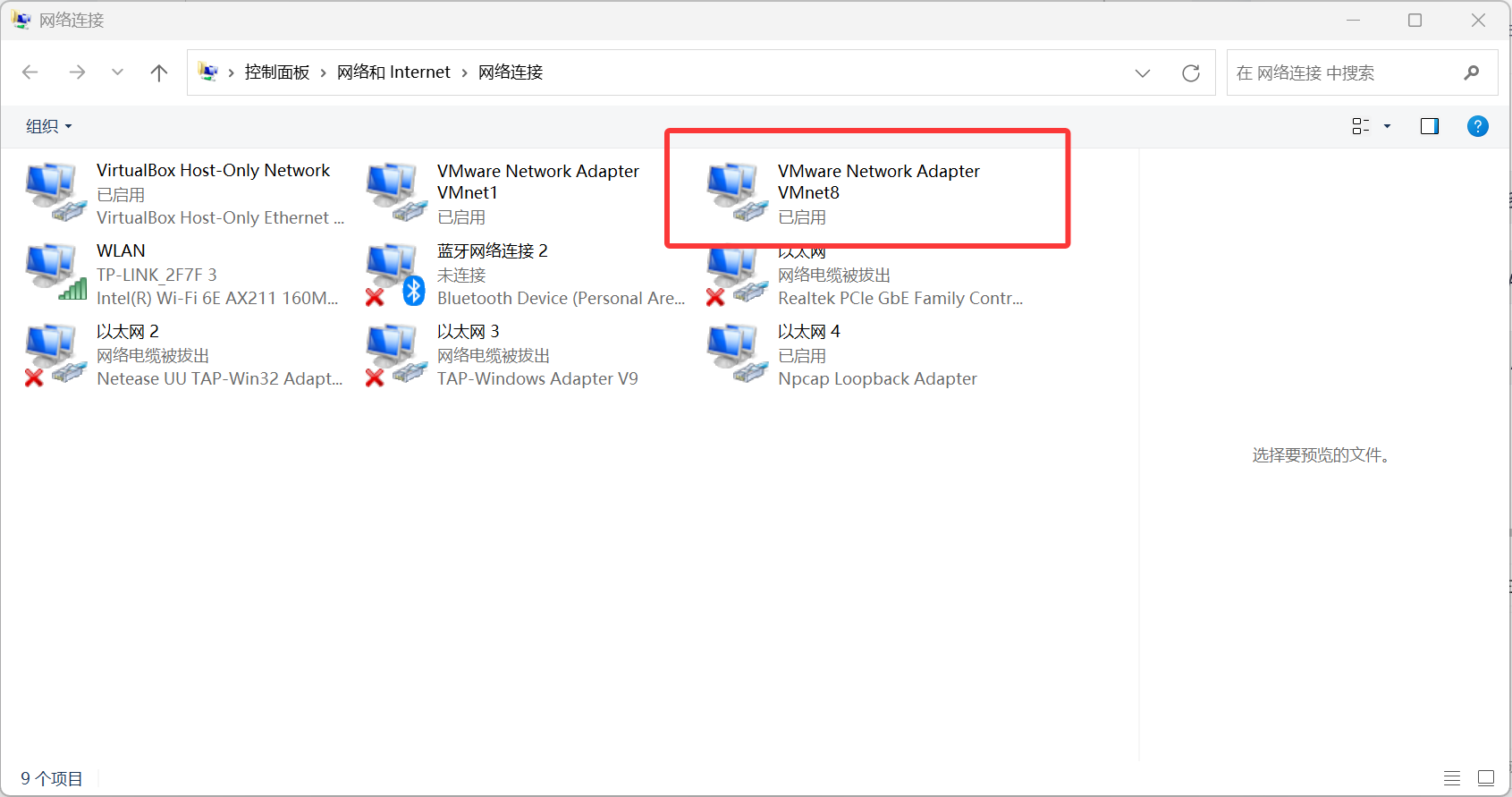The width and height of the screenshot is (1512, 797).
Task: Navigate to 网络和 Internet breadcrumb
Action: (393, 72)
